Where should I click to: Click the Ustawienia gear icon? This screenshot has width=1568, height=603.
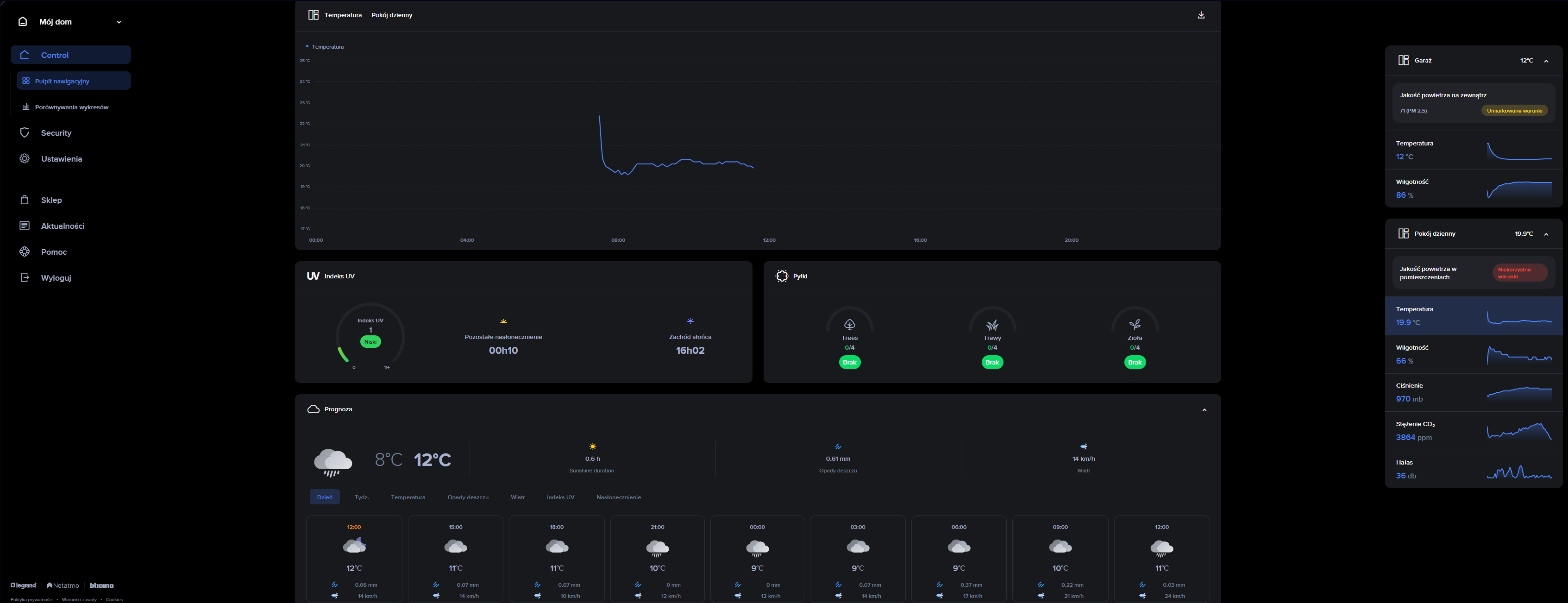point(25,159)
